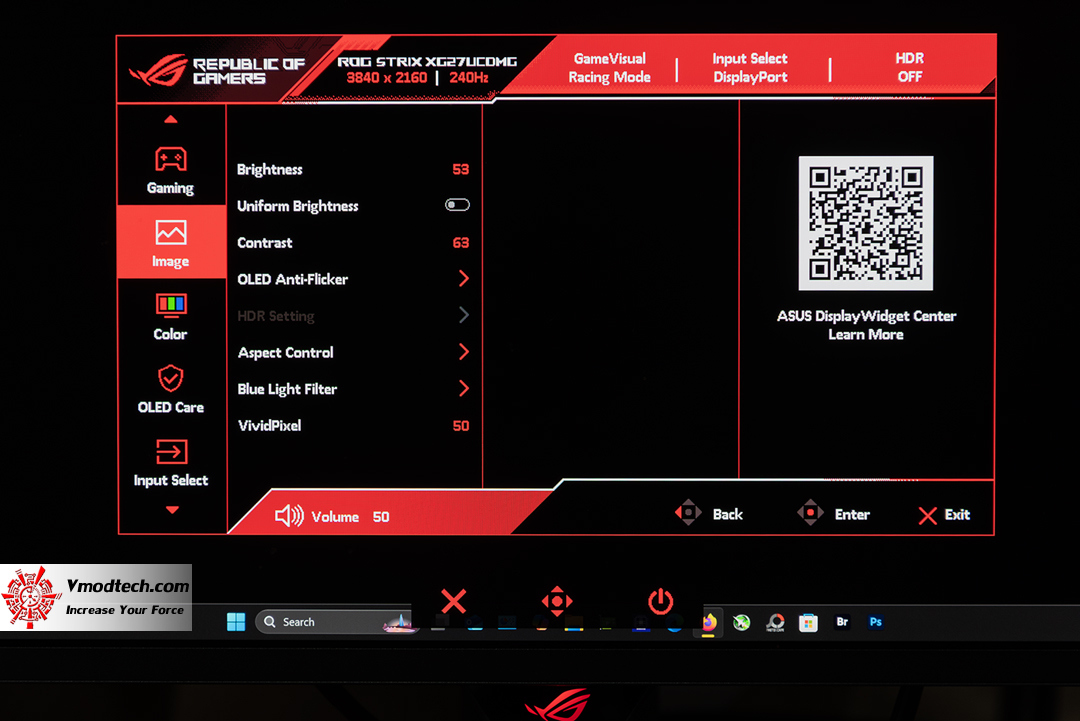Click the Contrast value 63
The image size is (1080, 721).
pyautogui.click(x=460, y=242)
